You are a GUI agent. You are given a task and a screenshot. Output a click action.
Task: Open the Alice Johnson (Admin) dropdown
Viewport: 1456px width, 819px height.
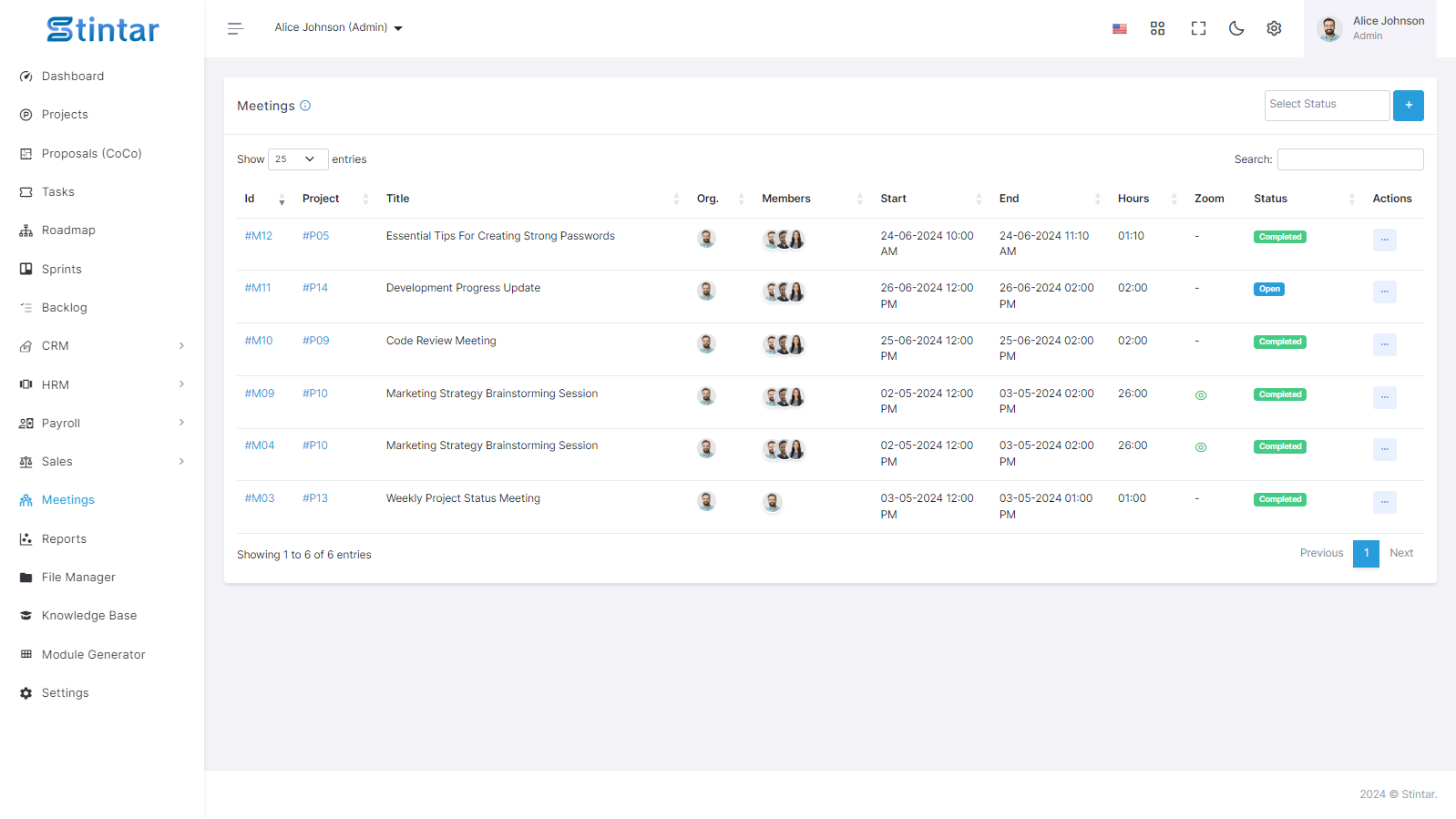point(338,27)
